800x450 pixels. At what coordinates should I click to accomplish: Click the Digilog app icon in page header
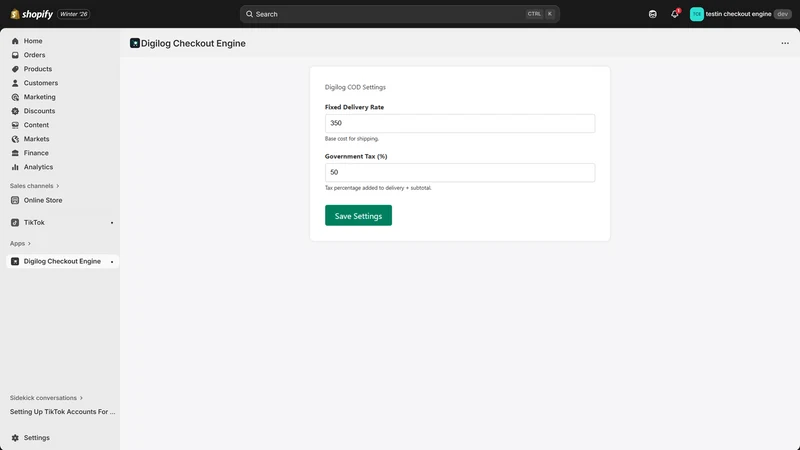[x=135, y=43]
